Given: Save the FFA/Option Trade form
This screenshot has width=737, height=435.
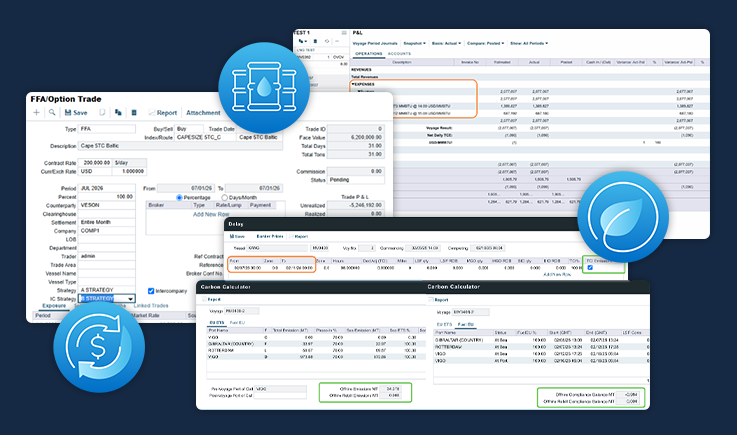Looking at the screenshot, I should click(x=76, y=113).
